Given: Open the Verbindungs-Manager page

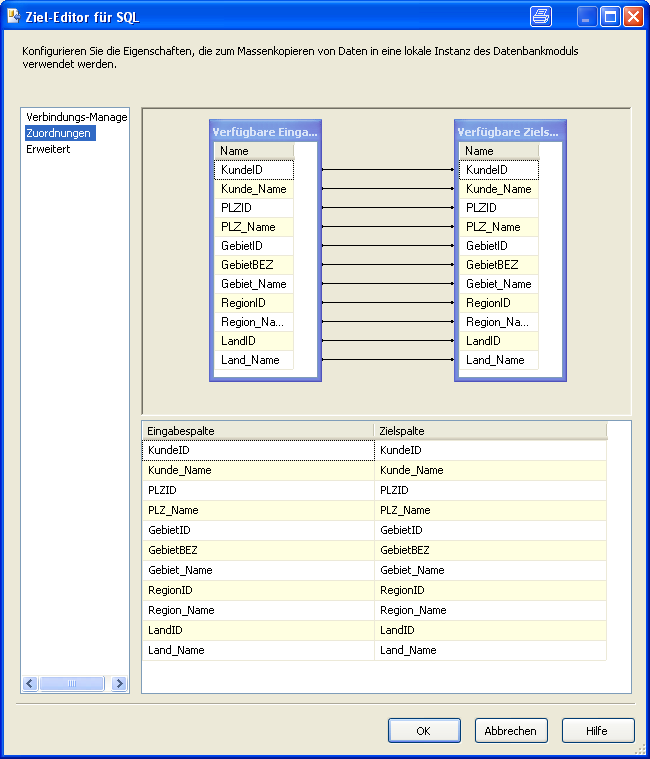Looking at the screenshot, I should 76,117.
